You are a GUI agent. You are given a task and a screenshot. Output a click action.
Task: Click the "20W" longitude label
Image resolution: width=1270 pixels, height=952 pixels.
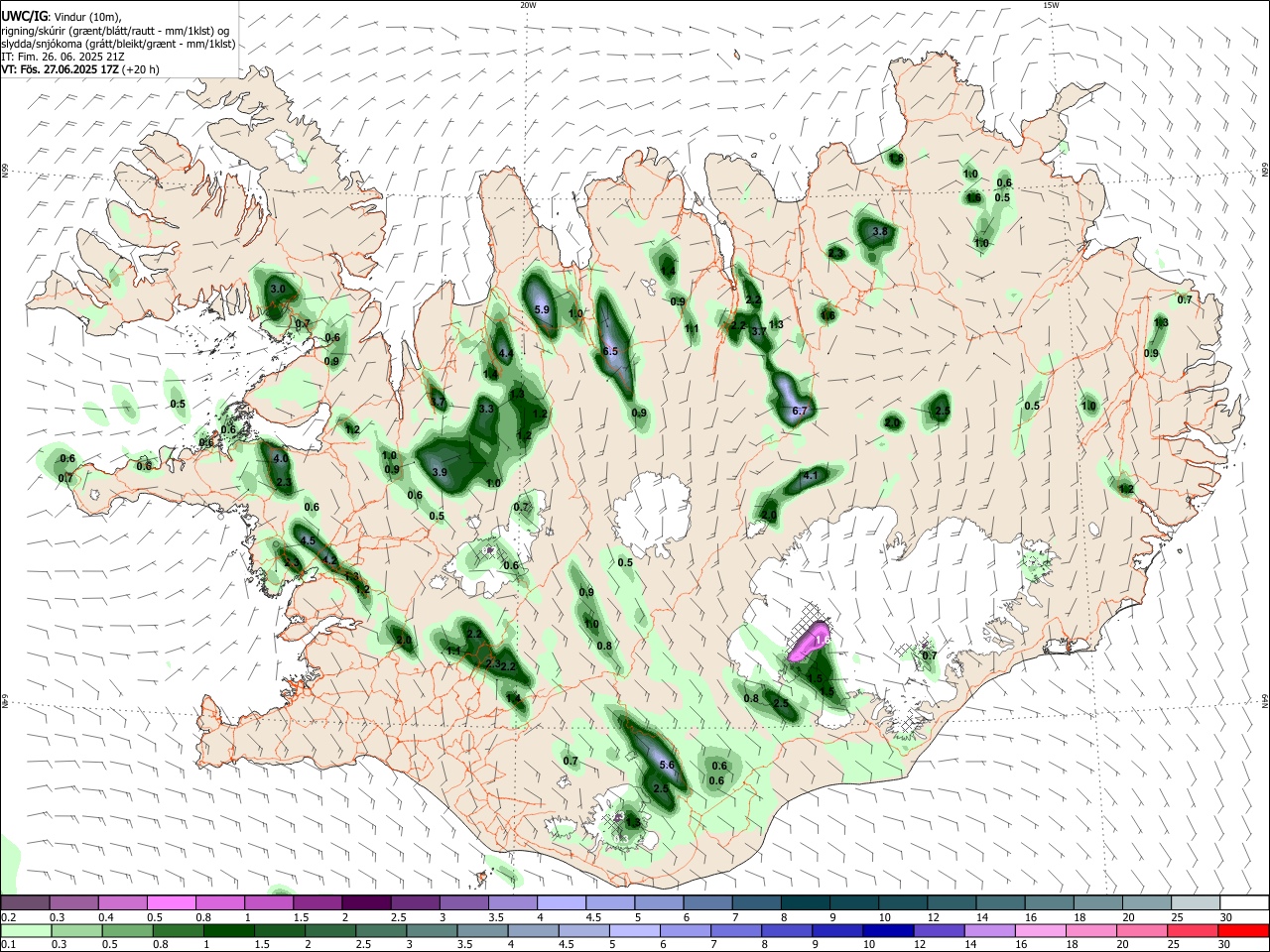click(528, 5)
